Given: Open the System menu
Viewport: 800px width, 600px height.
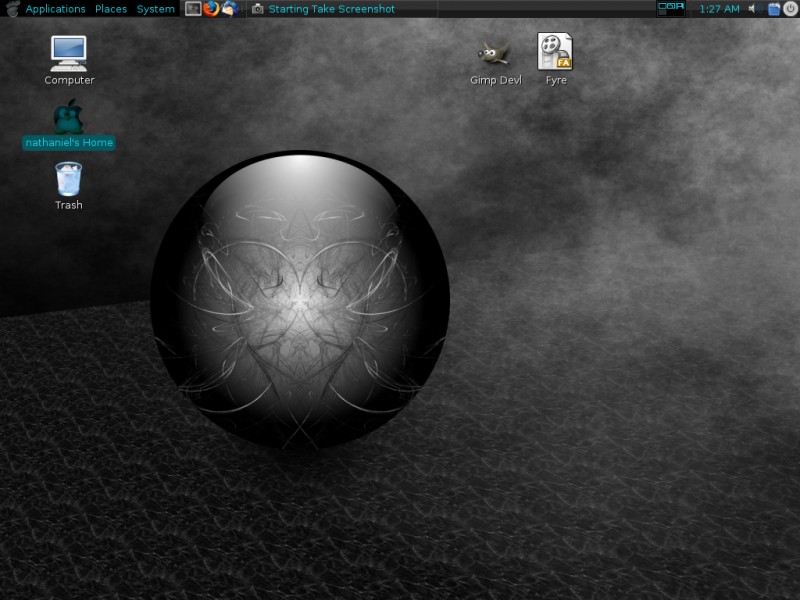Looking at the screenshot, I should [156, 9].
